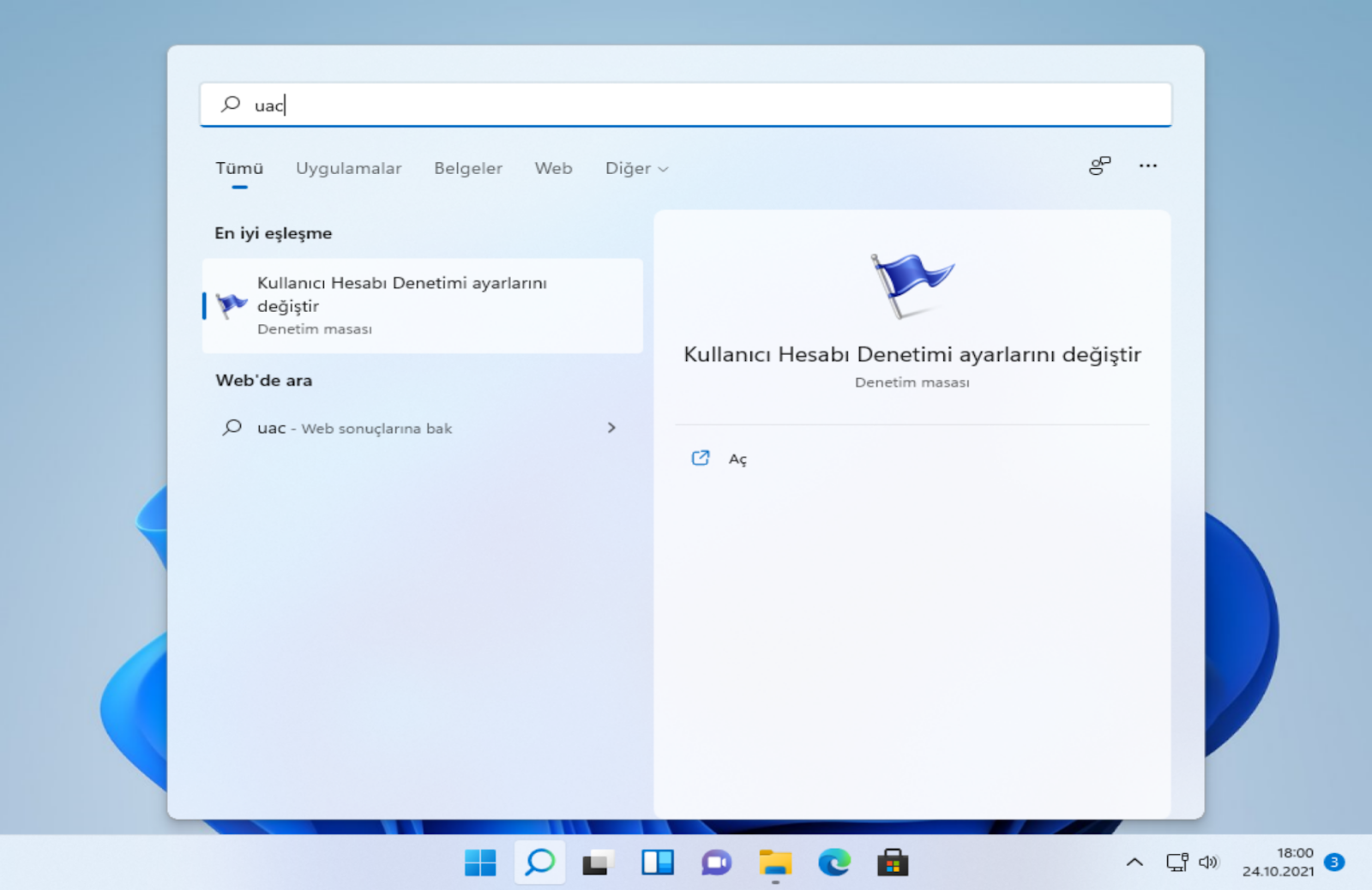Click the "Web'de ara" heading

[263, 380]
